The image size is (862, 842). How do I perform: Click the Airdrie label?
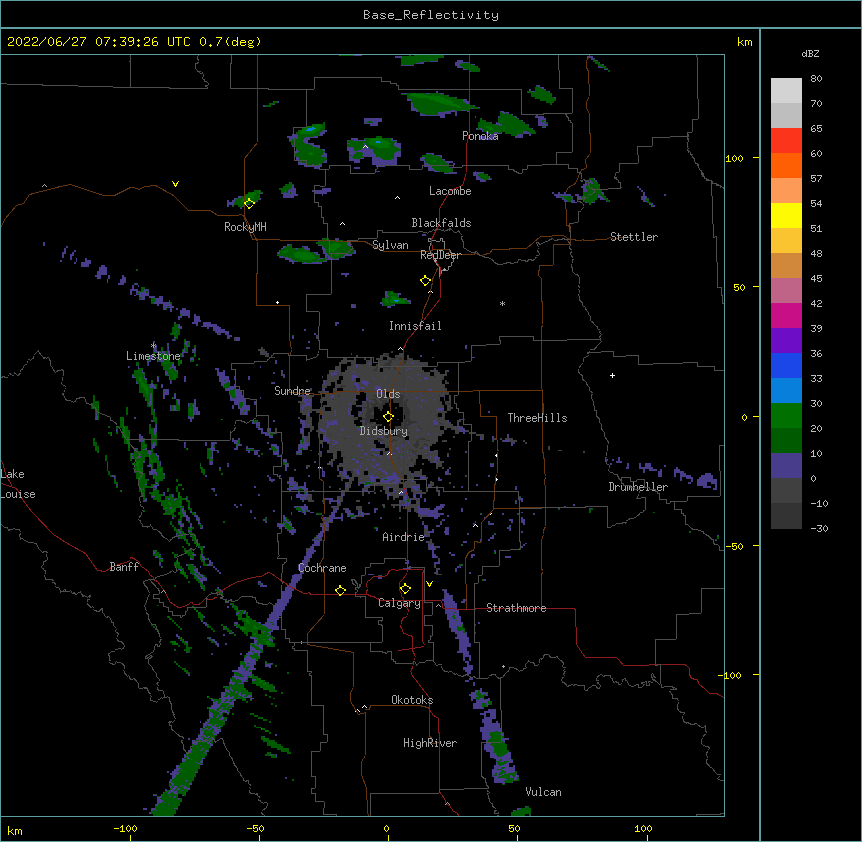point(404,537)
